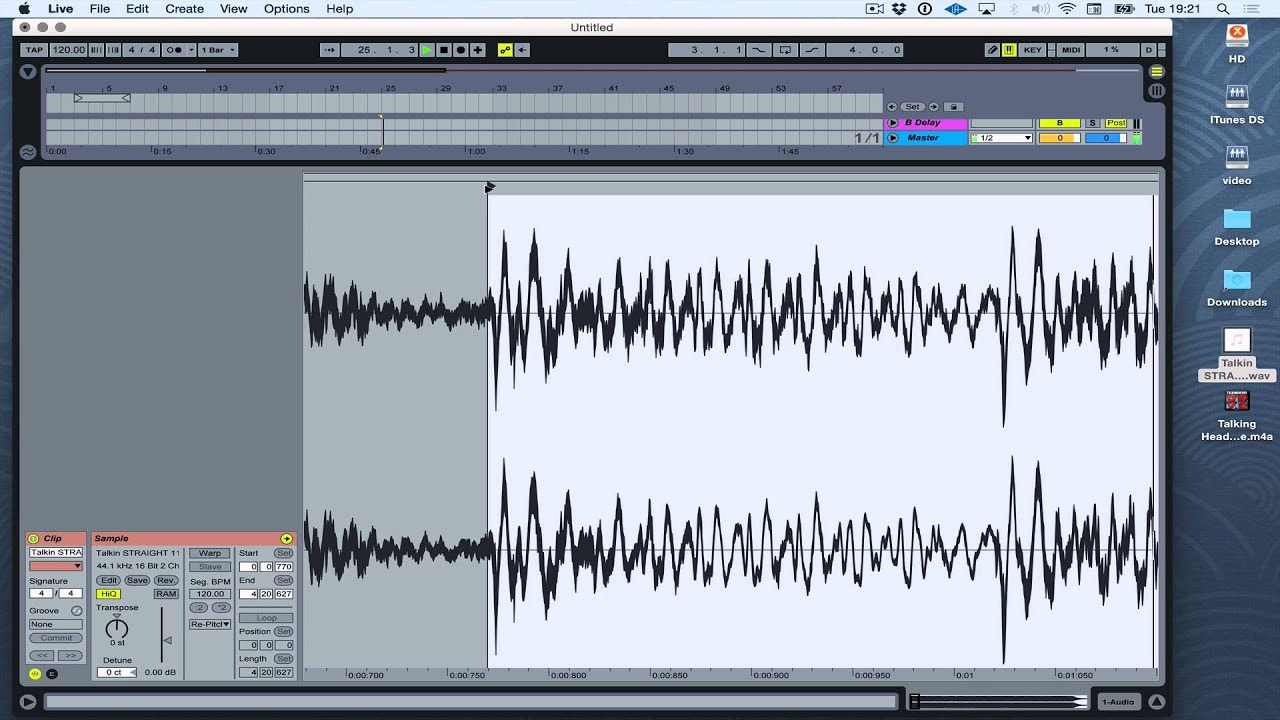The image size is (1280, 720).
Task: Open the Master output 1/2 dropdown
Action: coord(1001,138)
